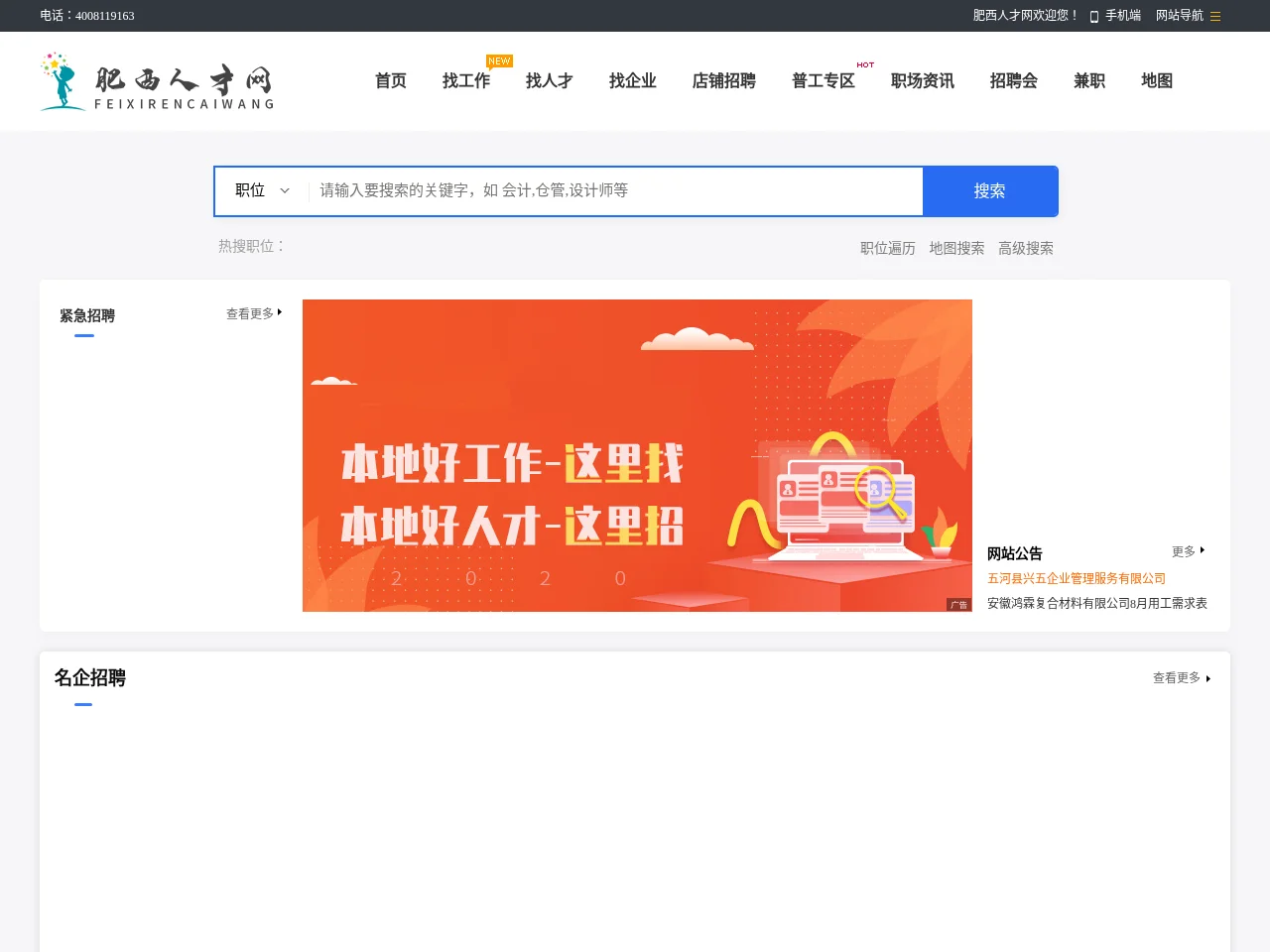Click the 职位遍历 link
Image resolution: width=1270 pixels, height=952 pixels.
coord(888,248)
